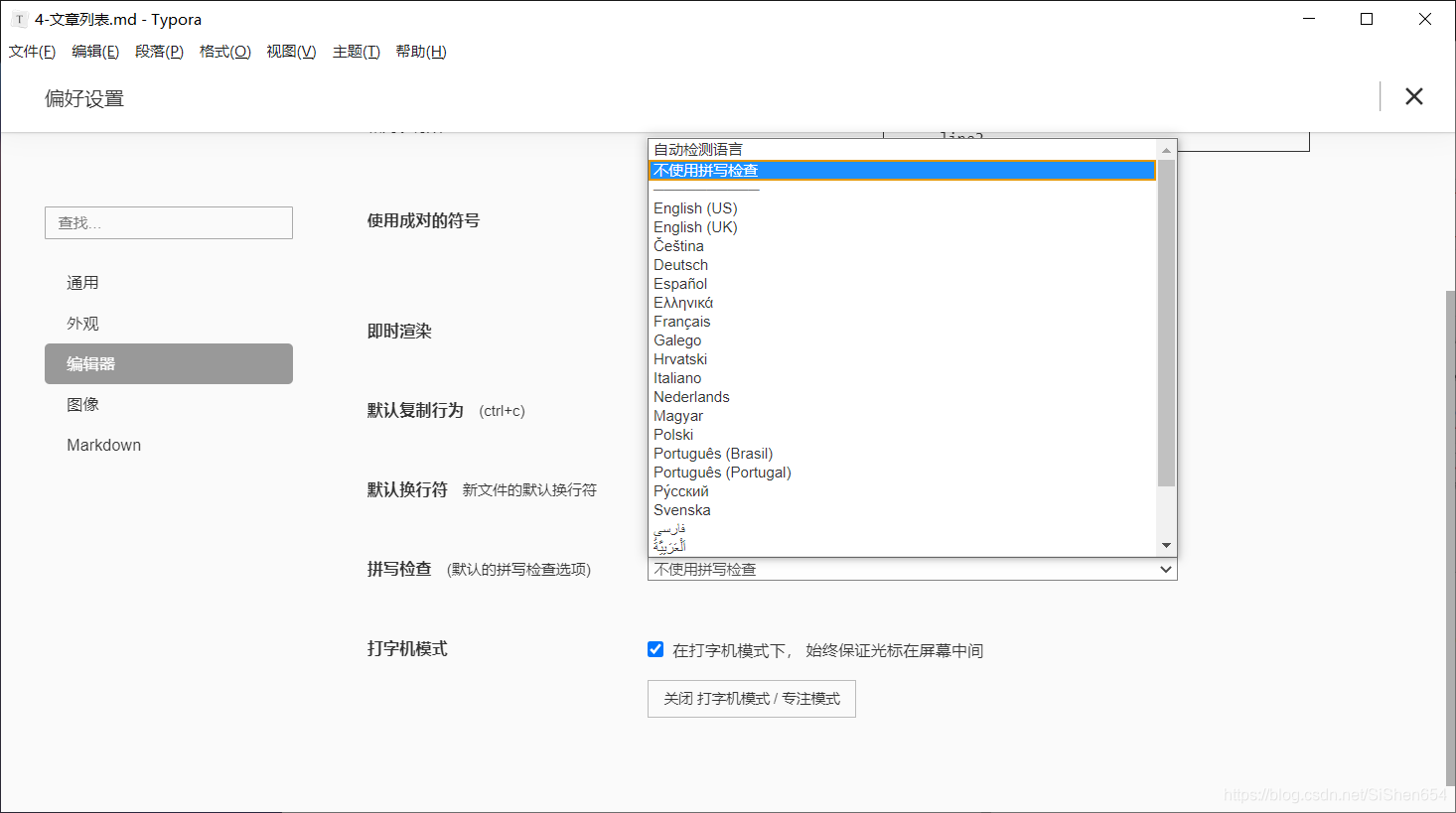
Task: Choose 不使用拼写检查 in the dropdown list
Action: pos(903,171)
